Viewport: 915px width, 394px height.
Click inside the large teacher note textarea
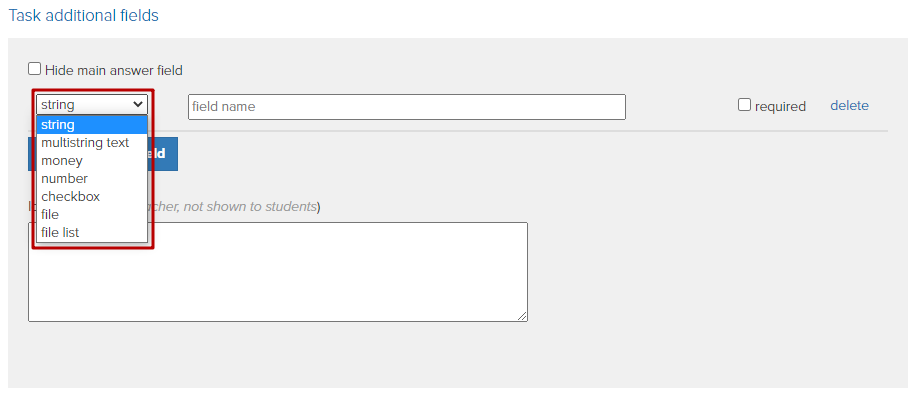click(x=278, y=271)
